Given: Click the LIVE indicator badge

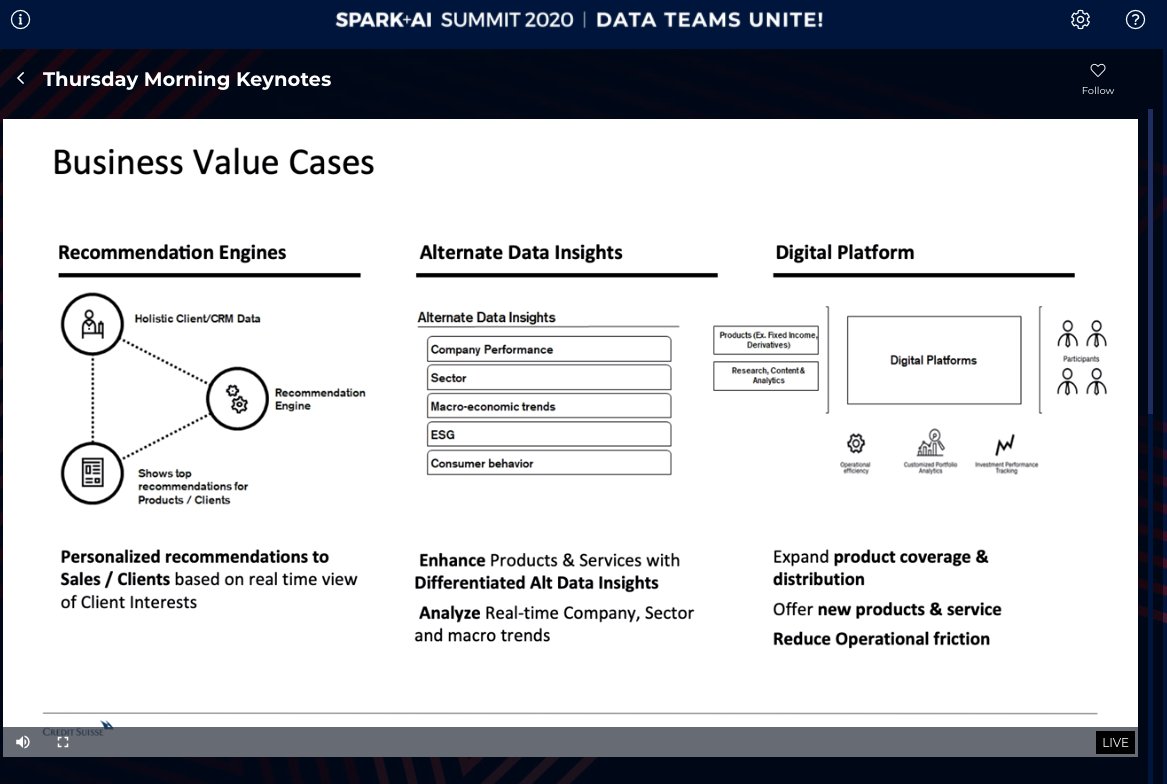Looking at the screenshot, I should click(x=1114, y=742).
